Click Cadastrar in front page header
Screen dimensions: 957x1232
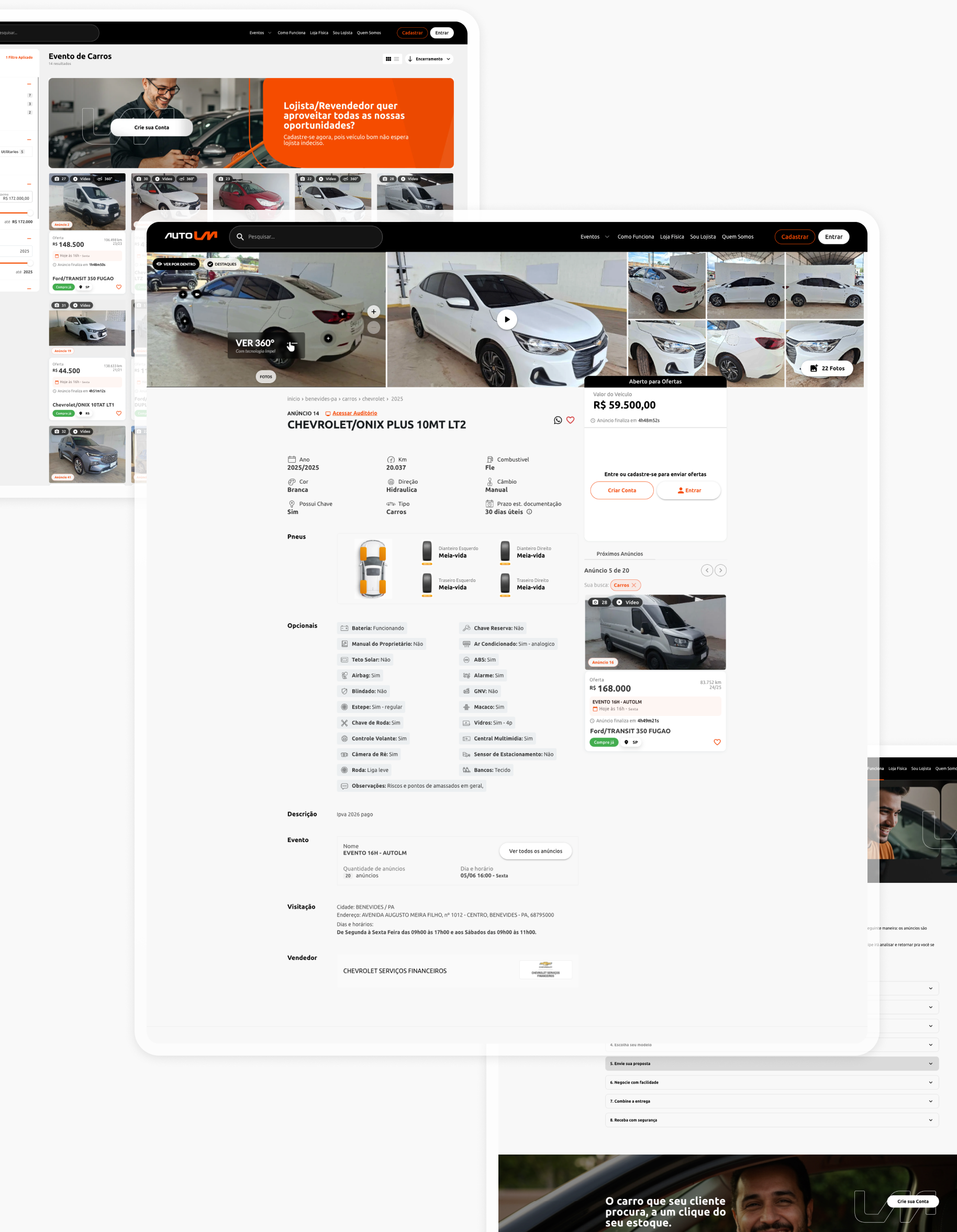pos(795,237)
